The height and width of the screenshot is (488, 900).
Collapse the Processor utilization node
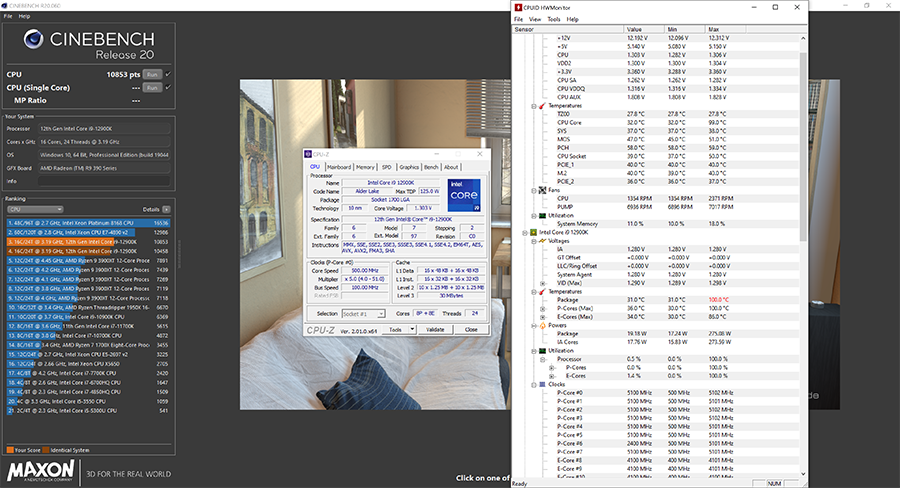[x=543, y=359]
